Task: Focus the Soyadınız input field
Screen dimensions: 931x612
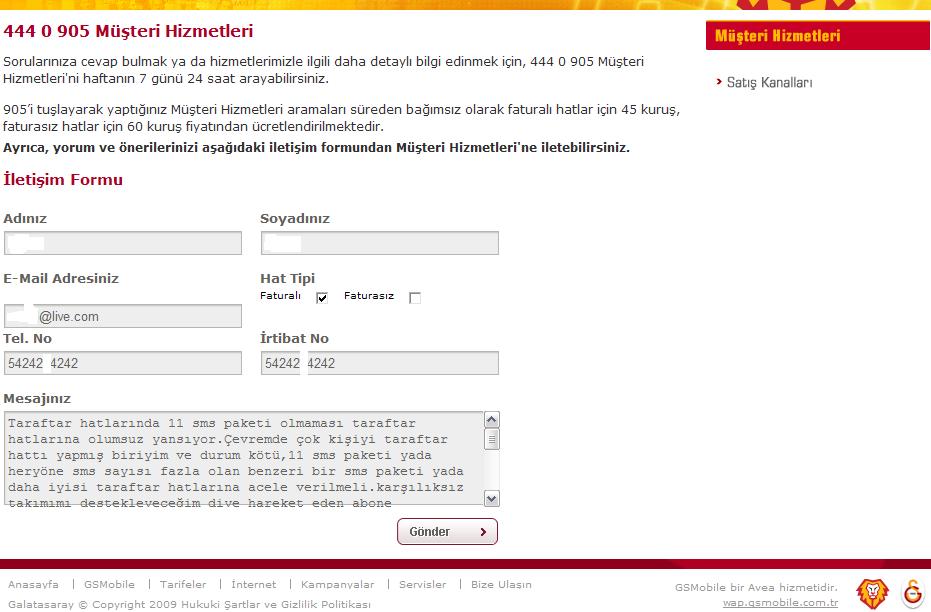Action: 379,243
